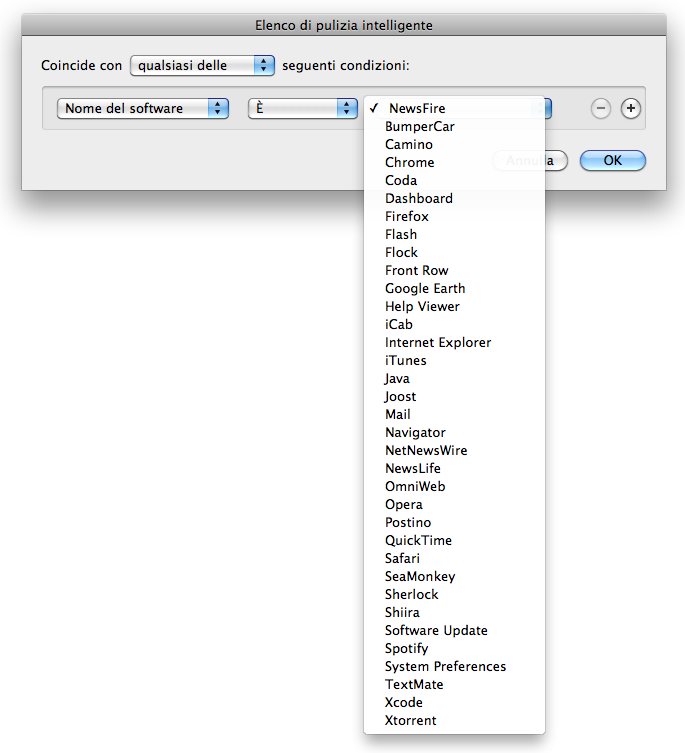Choose Sherlock from the list
685x753 pixels.
(454, 595)
